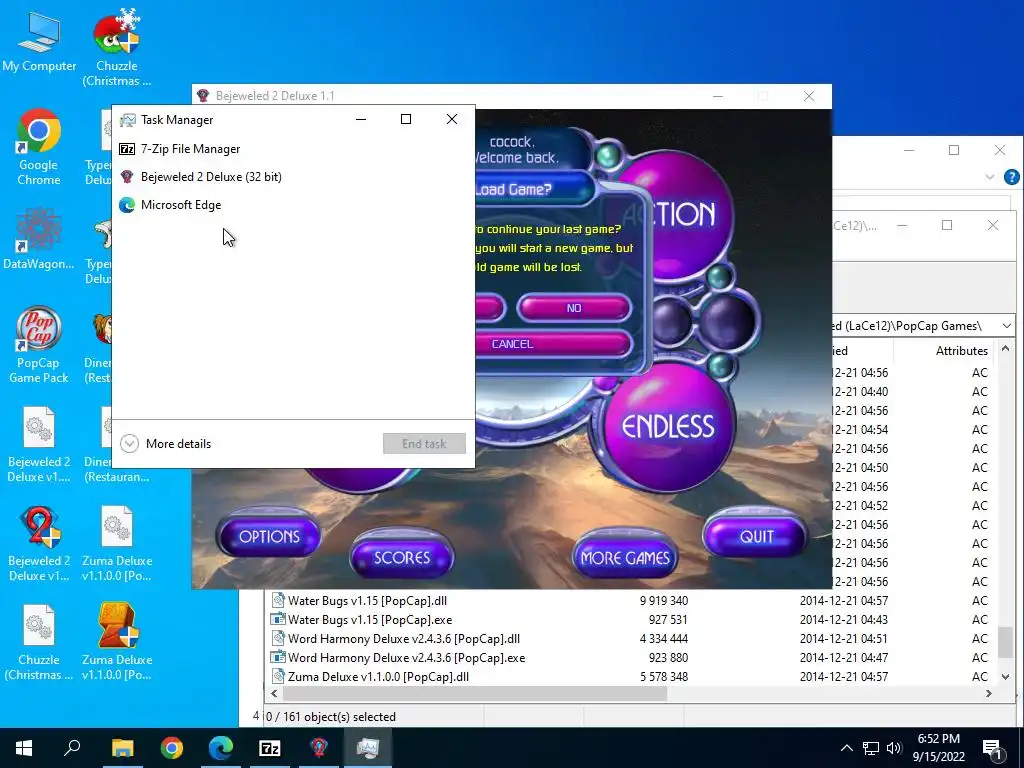Switch to Bejeweled 2 taskbar icon
1024x768 pixels.
coord(319,748)
